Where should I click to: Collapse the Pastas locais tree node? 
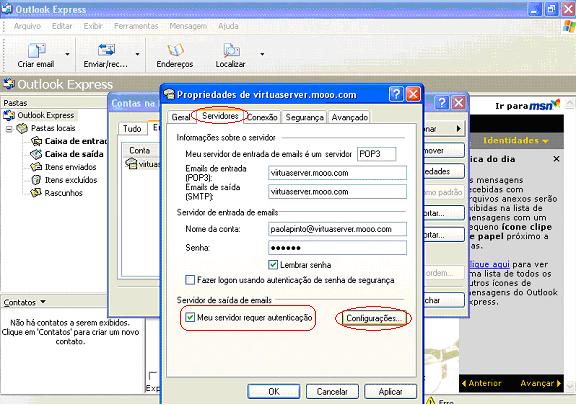pos(9,129)
